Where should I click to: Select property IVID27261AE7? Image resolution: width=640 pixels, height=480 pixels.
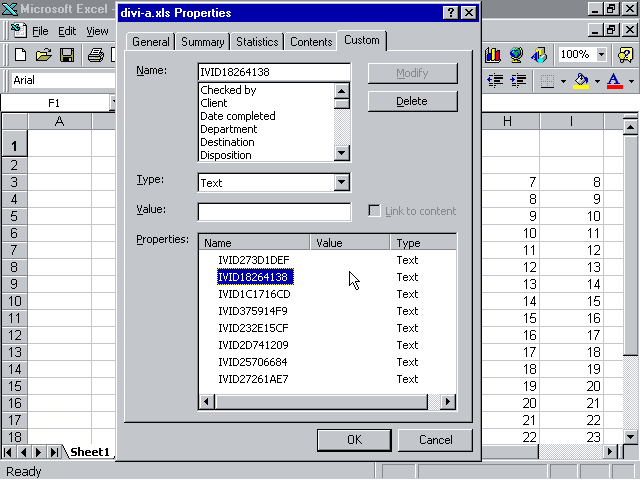pos(253,379)
